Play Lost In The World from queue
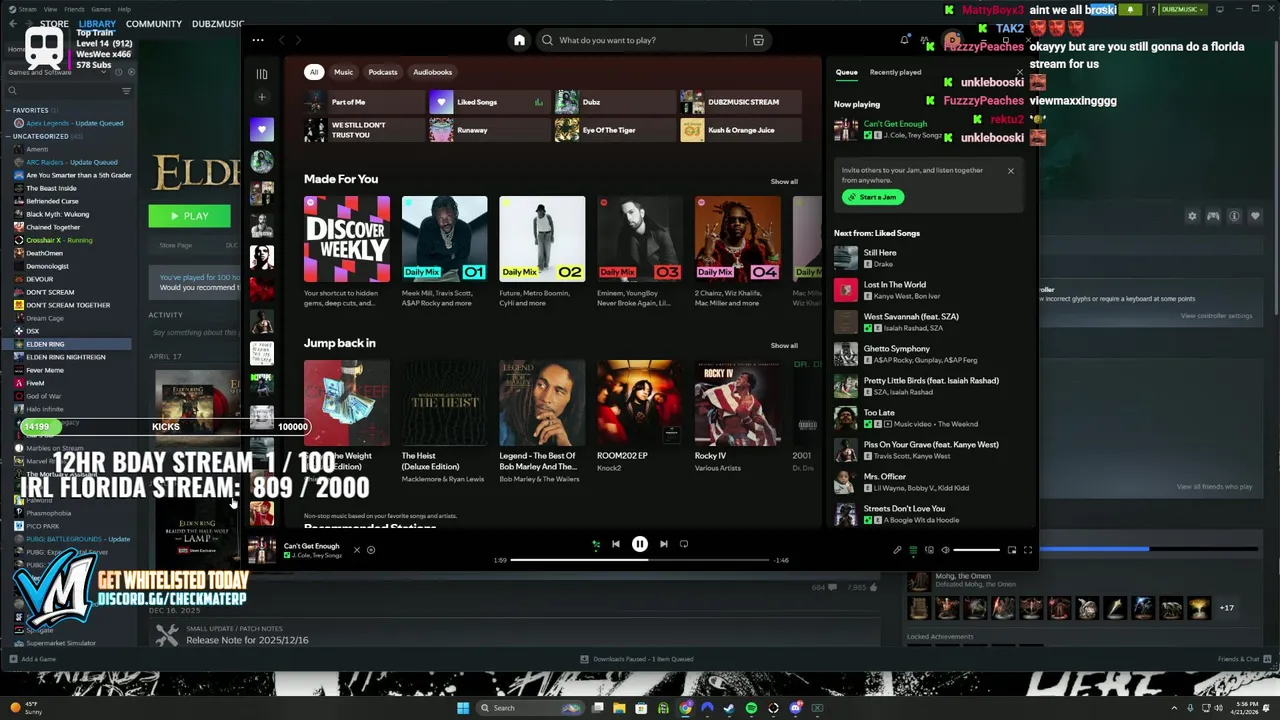 pos(930,290)
